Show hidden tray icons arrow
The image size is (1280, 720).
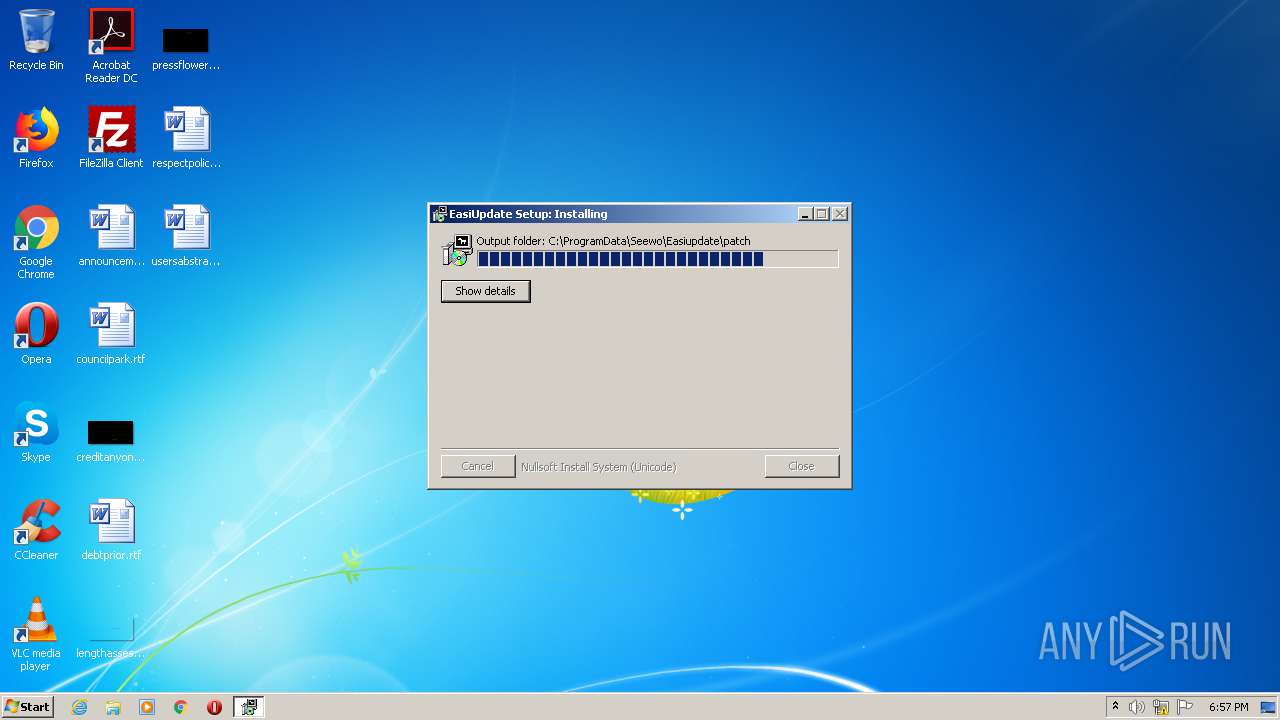(1115, 706)
